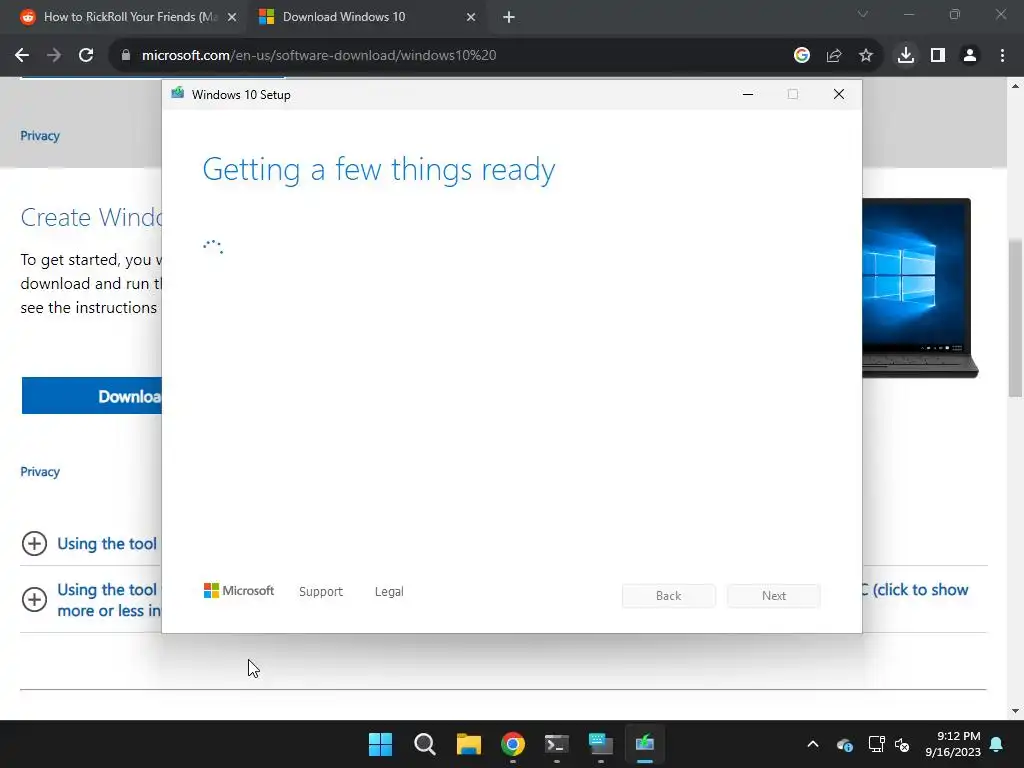Go back using the browser back arrow
Screen dimensions: 1024x768
[22, 56]
